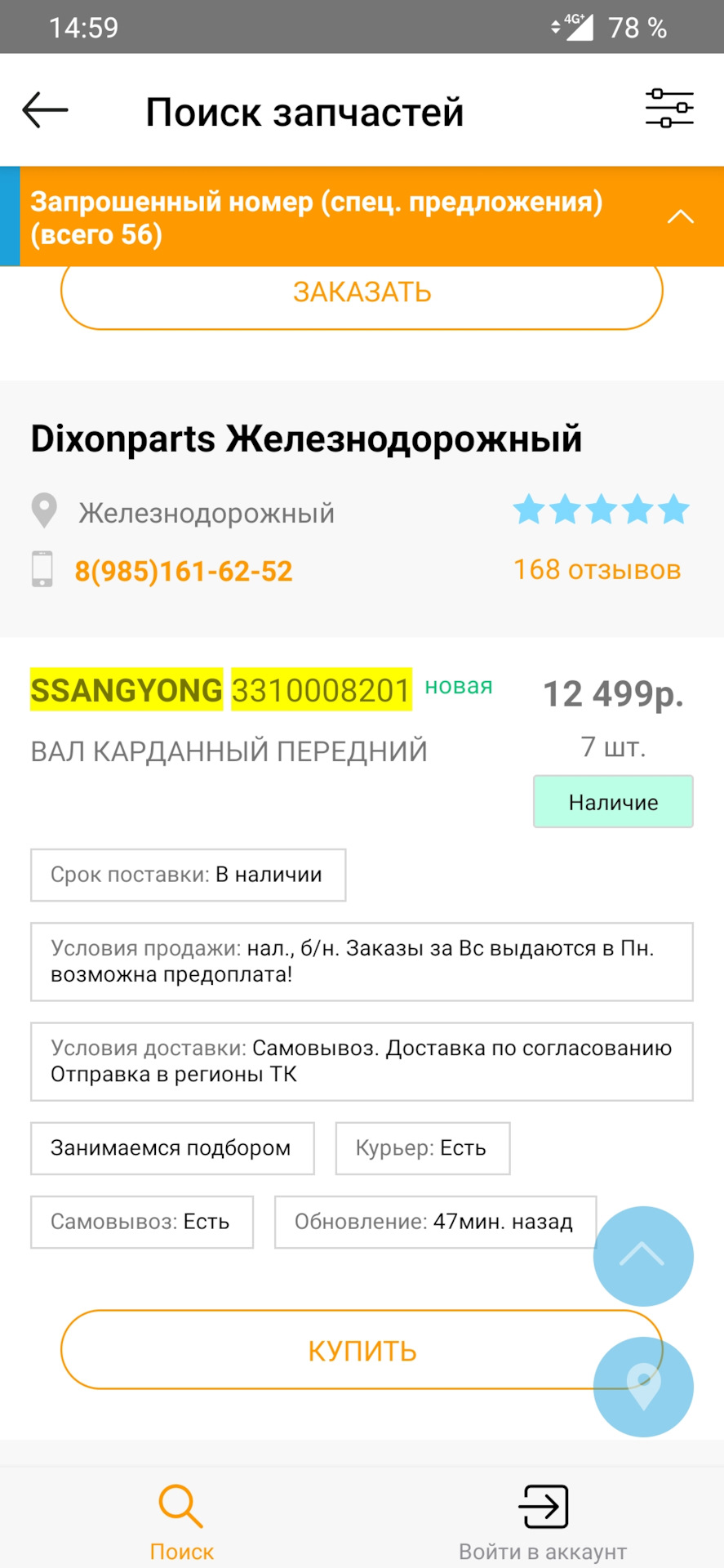Open the 168 отзывов reviews link

pos(597,570)
